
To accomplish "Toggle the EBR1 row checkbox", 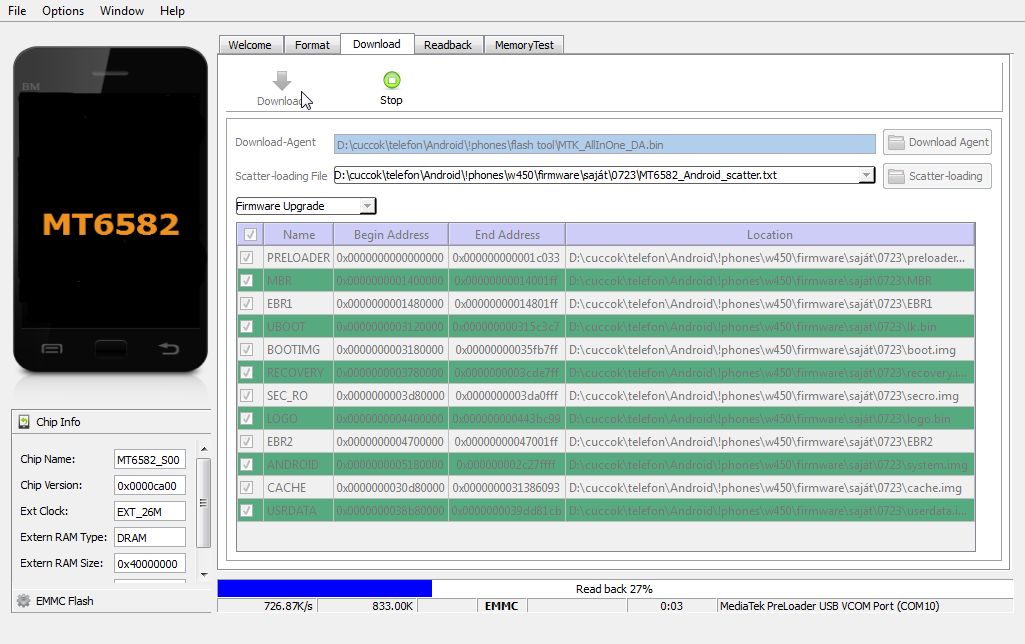I will pos(246,303).
